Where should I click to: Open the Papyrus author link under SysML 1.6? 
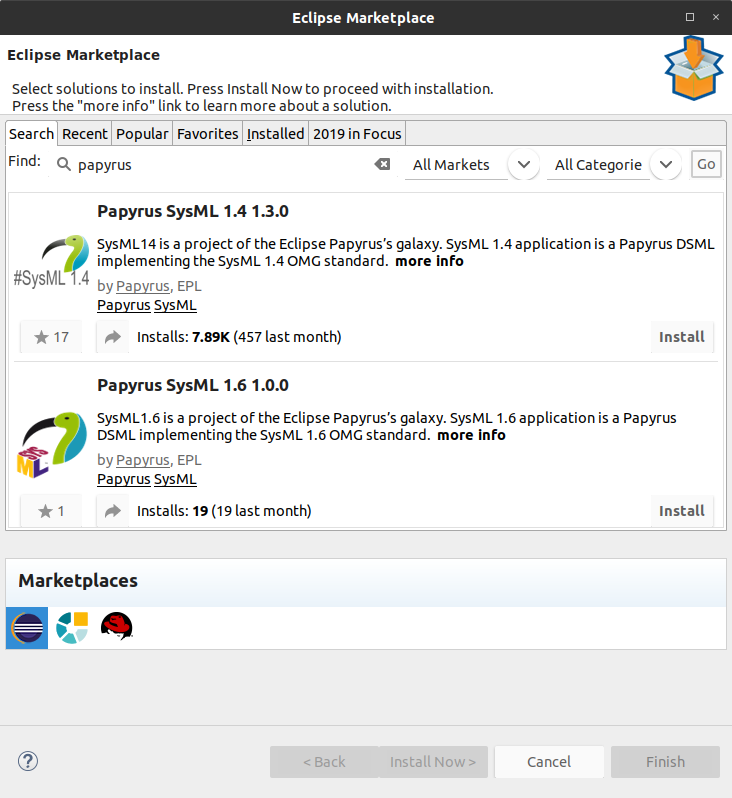143,460
